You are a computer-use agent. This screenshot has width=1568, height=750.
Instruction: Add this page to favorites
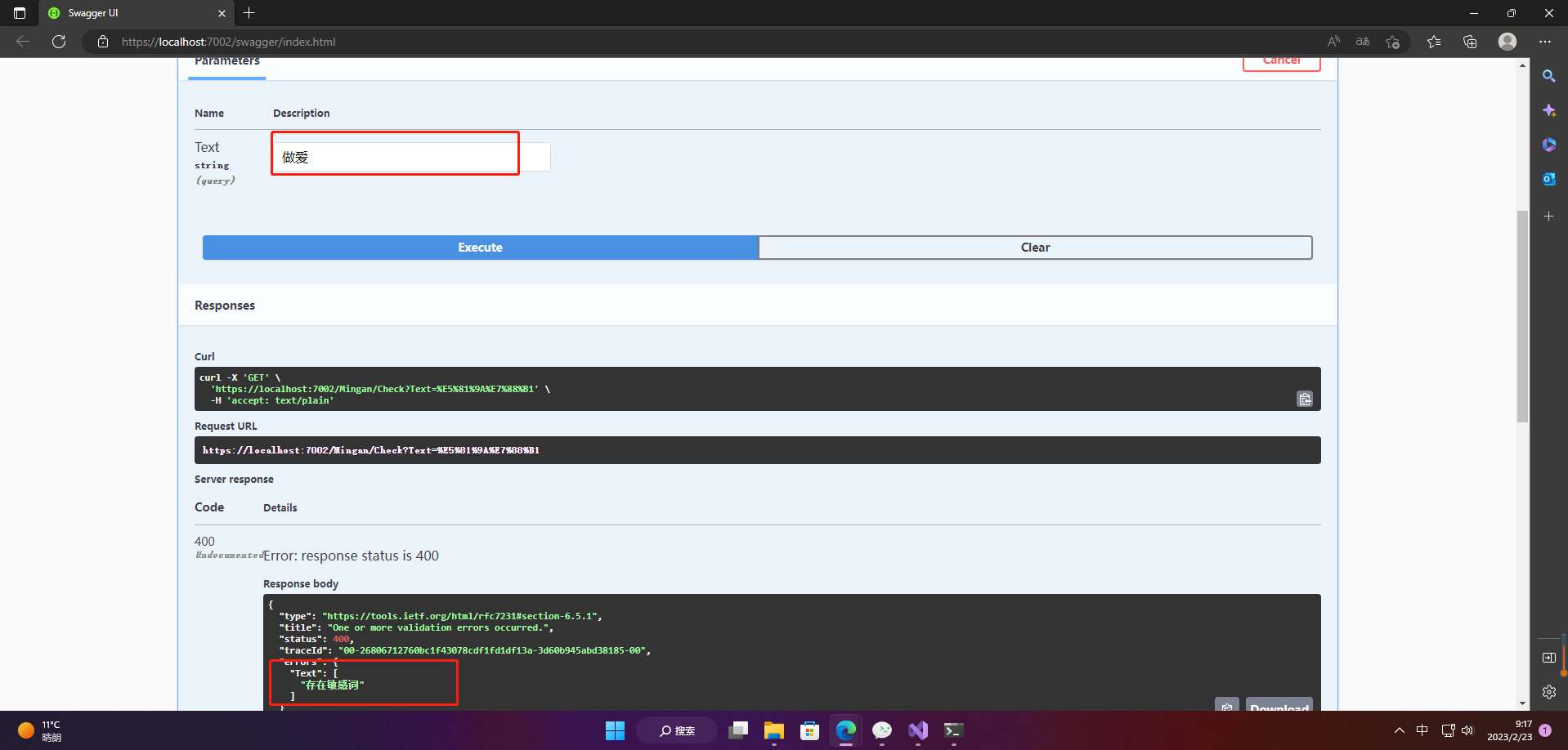tap(1394, 41)
